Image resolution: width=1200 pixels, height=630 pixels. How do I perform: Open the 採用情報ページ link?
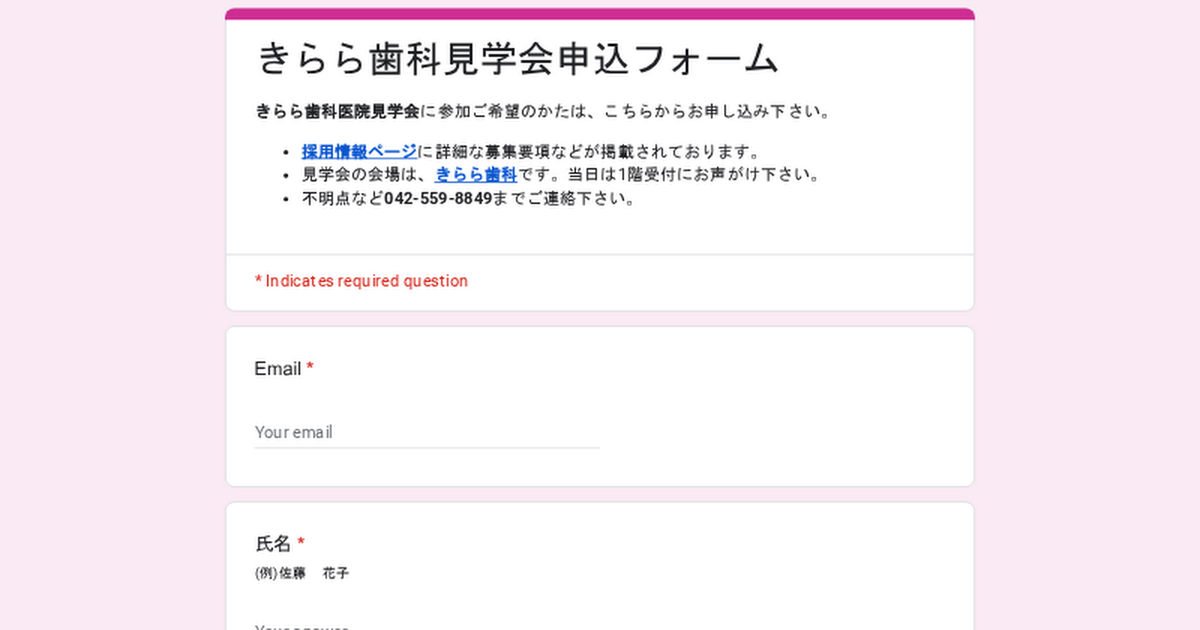[x=359, y=152]
